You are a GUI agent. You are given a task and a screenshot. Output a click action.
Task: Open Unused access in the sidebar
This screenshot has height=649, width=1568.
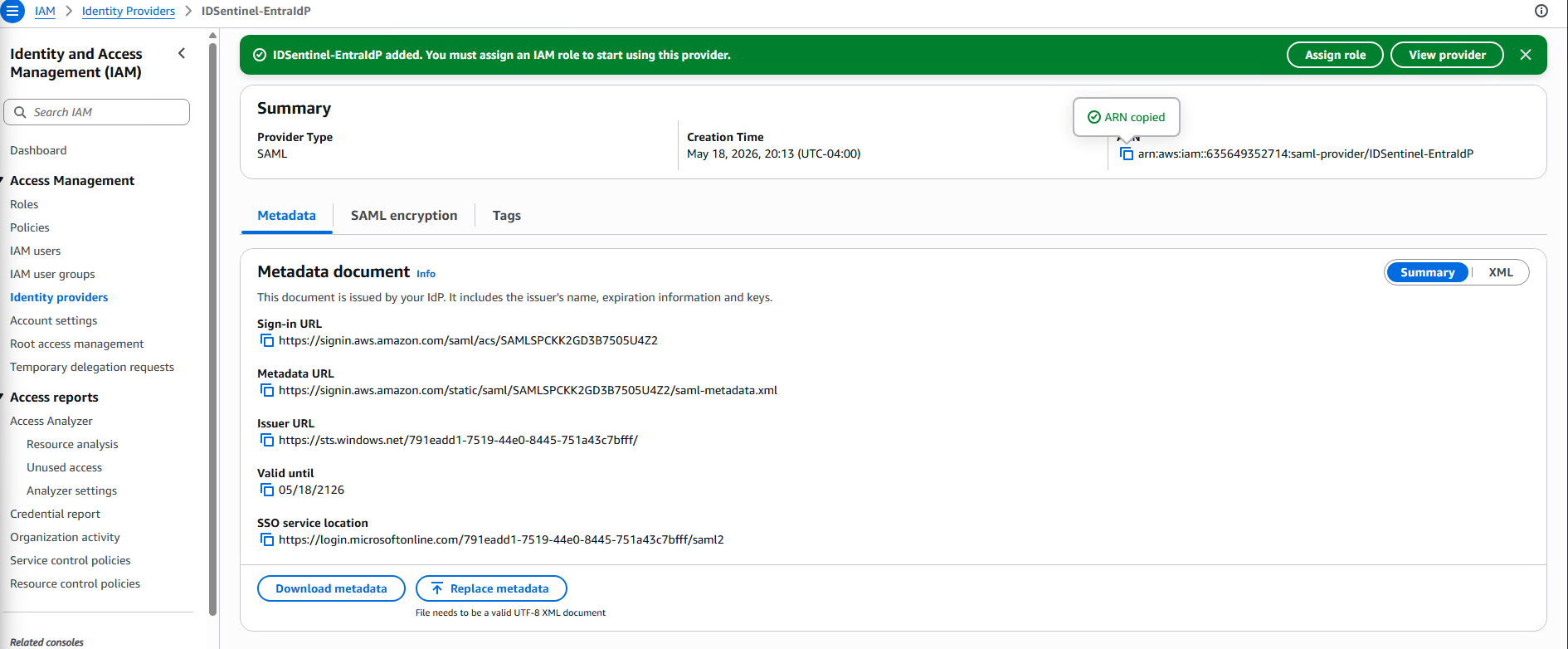[64, 467]
